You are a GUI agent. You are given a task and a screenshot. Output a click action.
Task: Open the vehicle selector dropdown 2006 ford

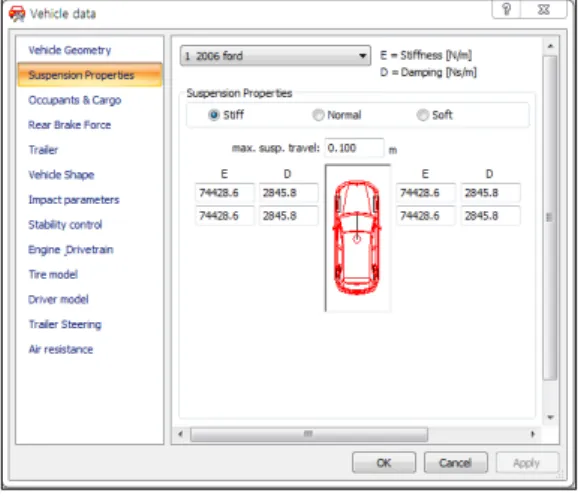tap(275, 56)
